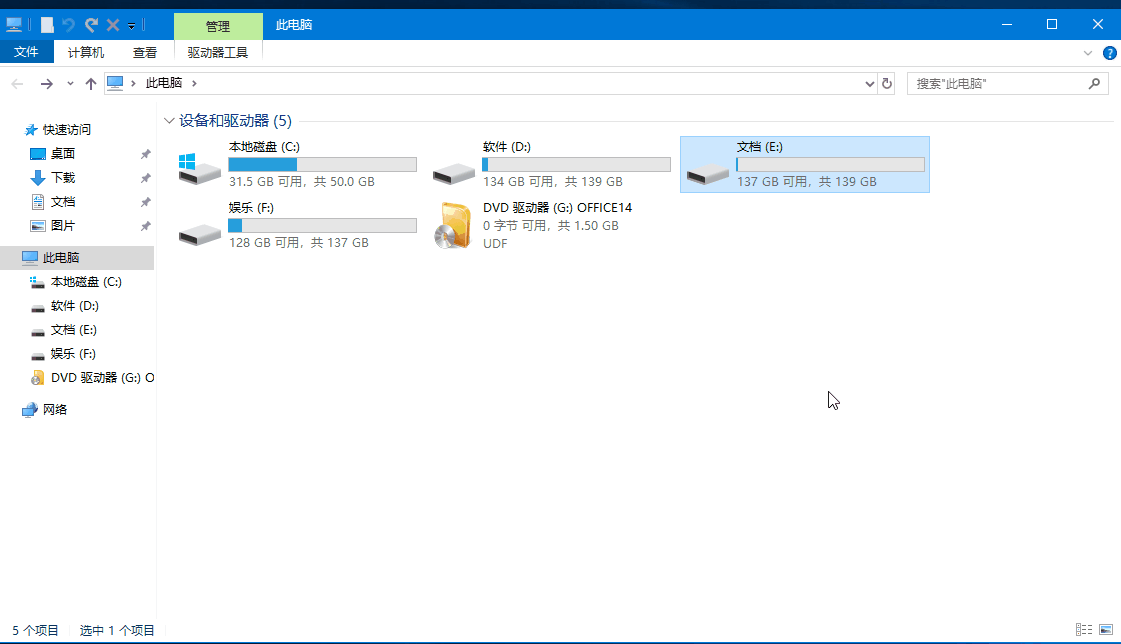
Task: Expand the ribbon with the chevron
Action: (x=1087, y=53)
